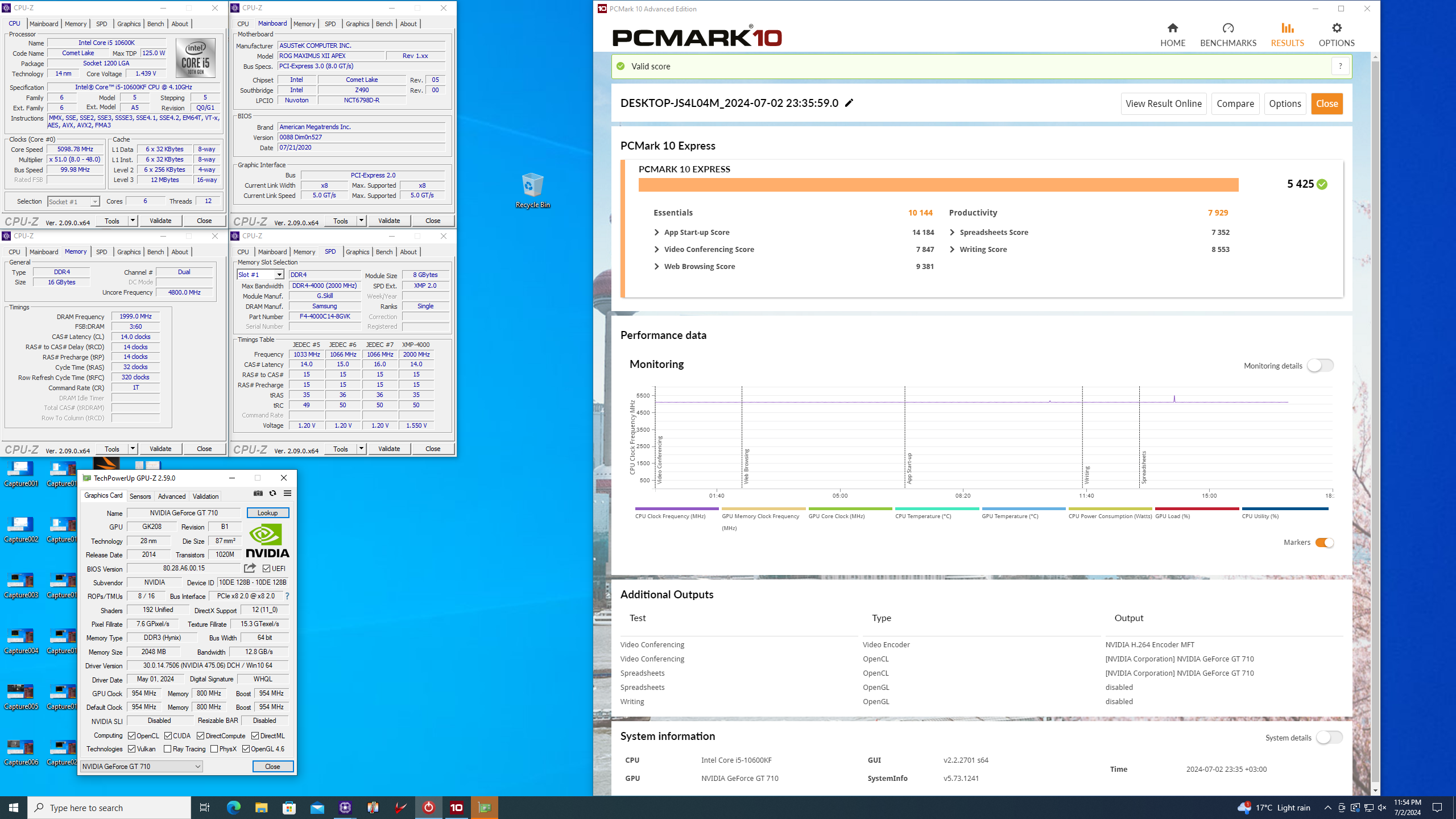1456x819 pixels.
Task: Switch to CPU-Z via taskbar icon
Action: click(x=345, y=807)
